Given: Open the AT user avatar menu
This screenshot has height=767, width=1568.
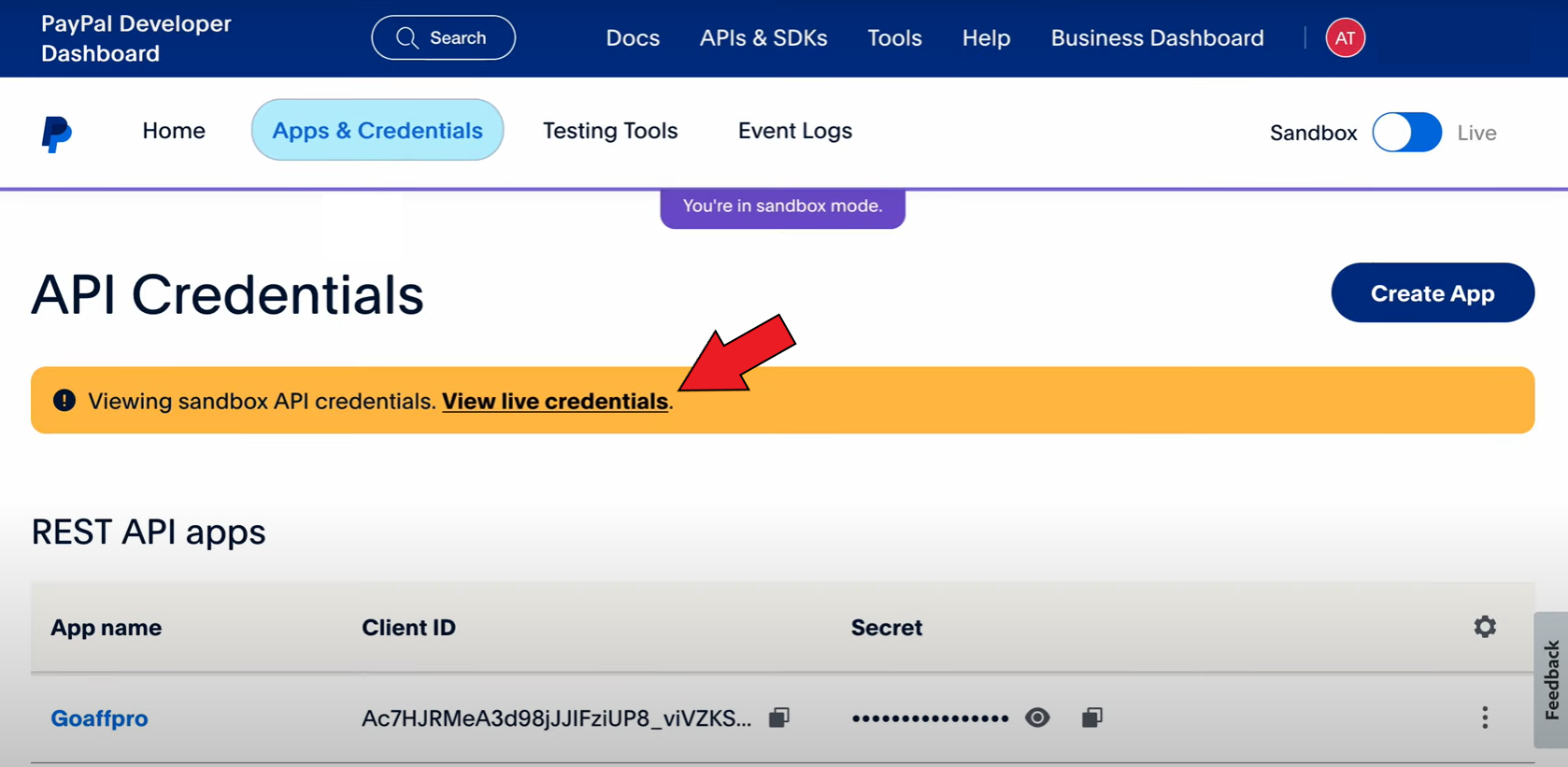Looking at the screenshot, I should (x=1345, y=38).
